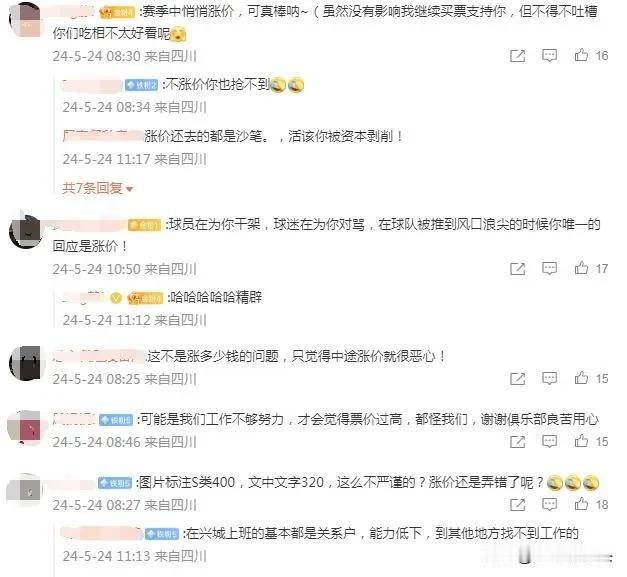Open avatar of the 08:46 commenter

tap(24, 427)
